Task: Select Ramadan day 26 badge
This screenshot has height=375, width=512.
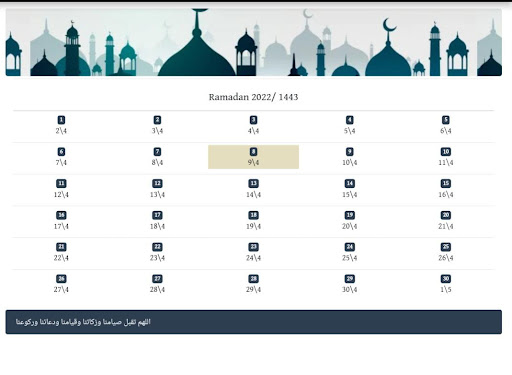Action: coord(61,279)
